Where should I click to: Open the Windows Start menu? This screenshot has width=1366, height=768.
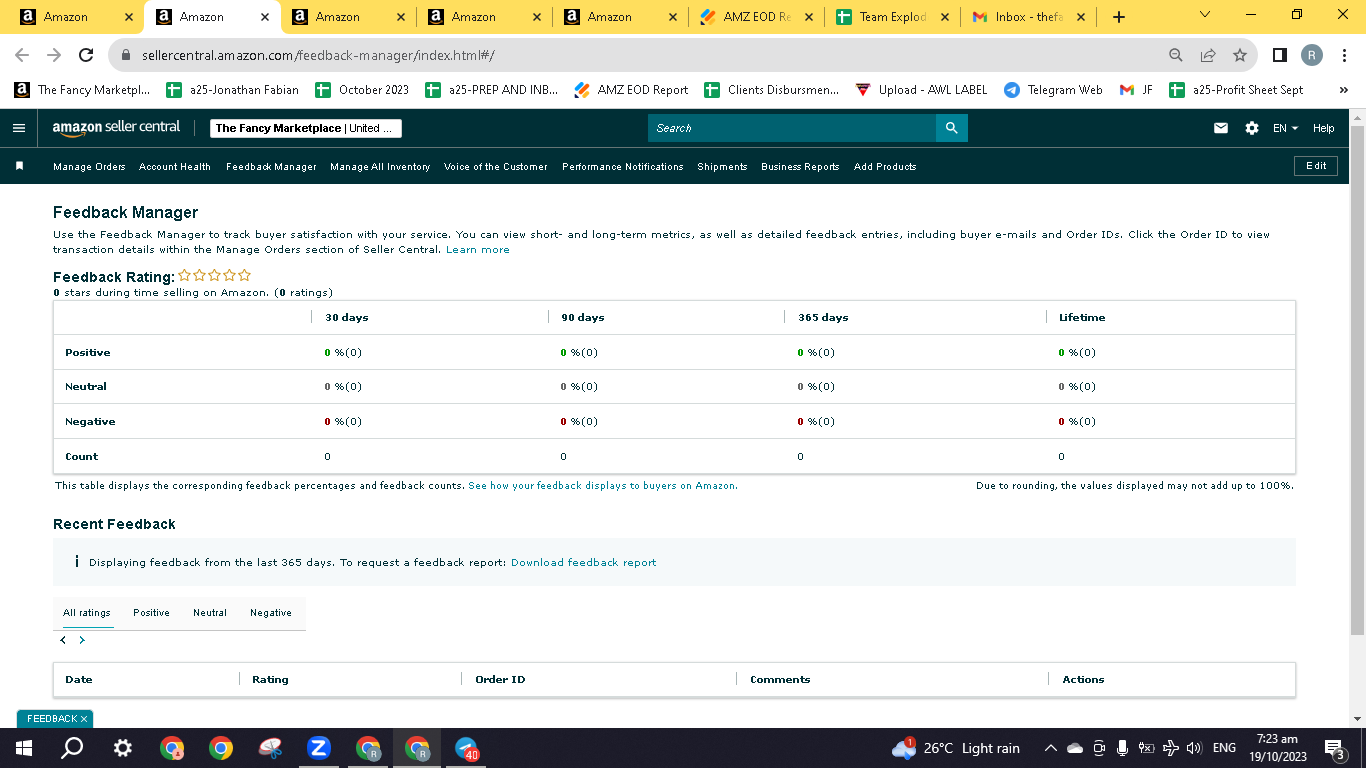coord(24,748)
